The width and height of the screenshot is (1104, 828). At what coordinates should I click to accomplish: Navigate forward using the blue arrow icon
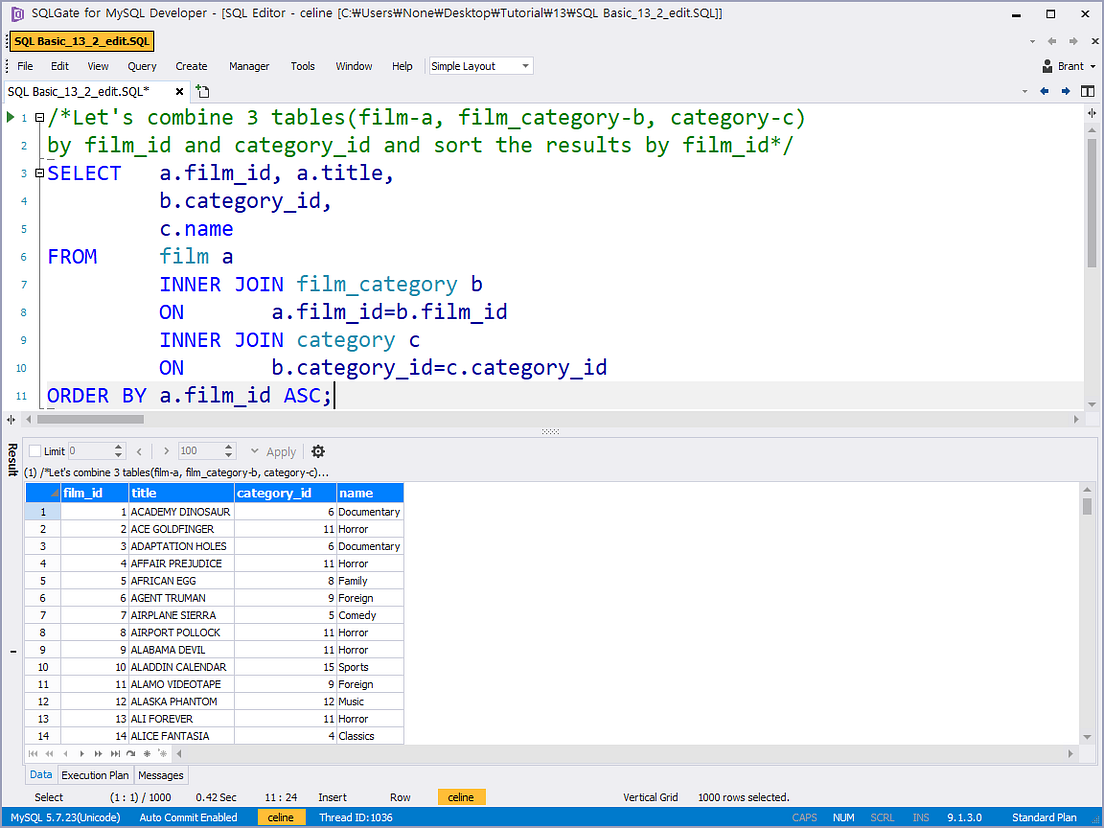coord(1064,90)
